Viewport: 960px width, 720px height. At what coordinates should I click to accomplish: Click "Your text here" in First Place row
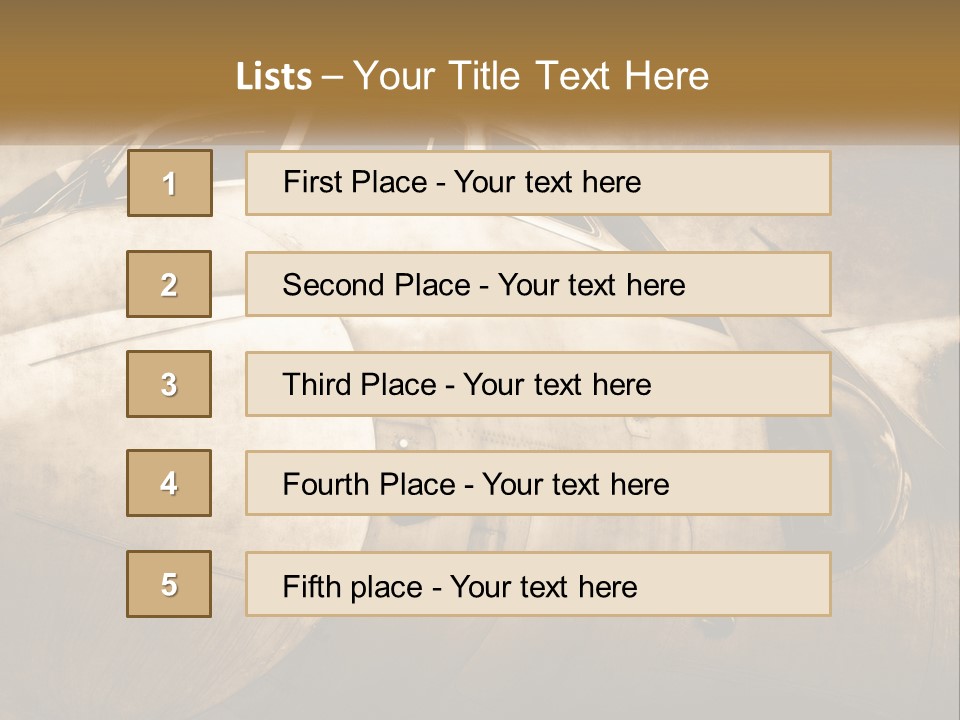click(547, 182)
